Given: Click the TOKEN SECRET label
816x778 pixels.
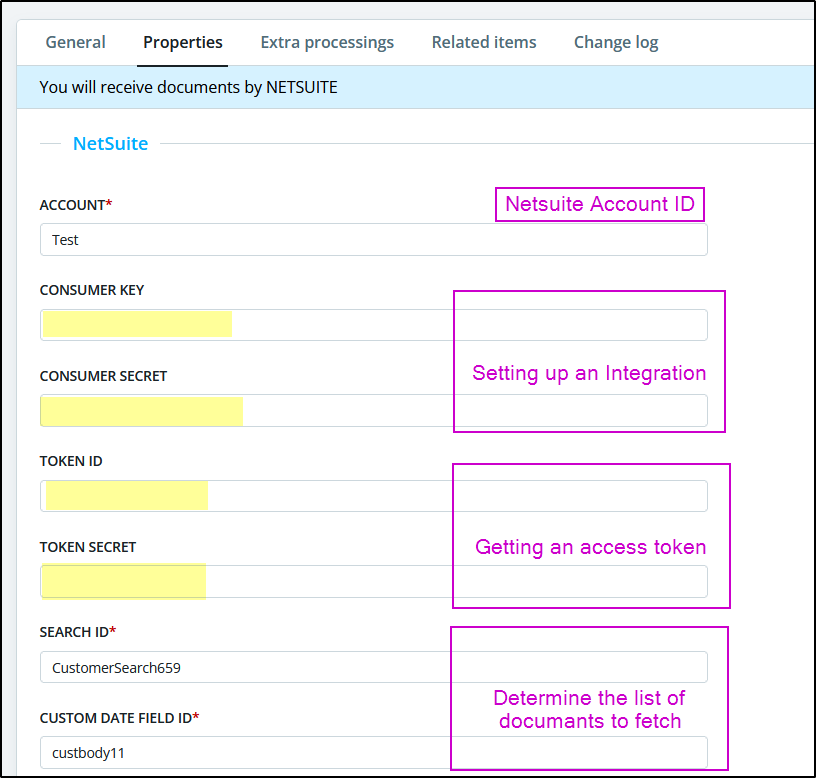Looking at the screenshot, I should 87,547.
